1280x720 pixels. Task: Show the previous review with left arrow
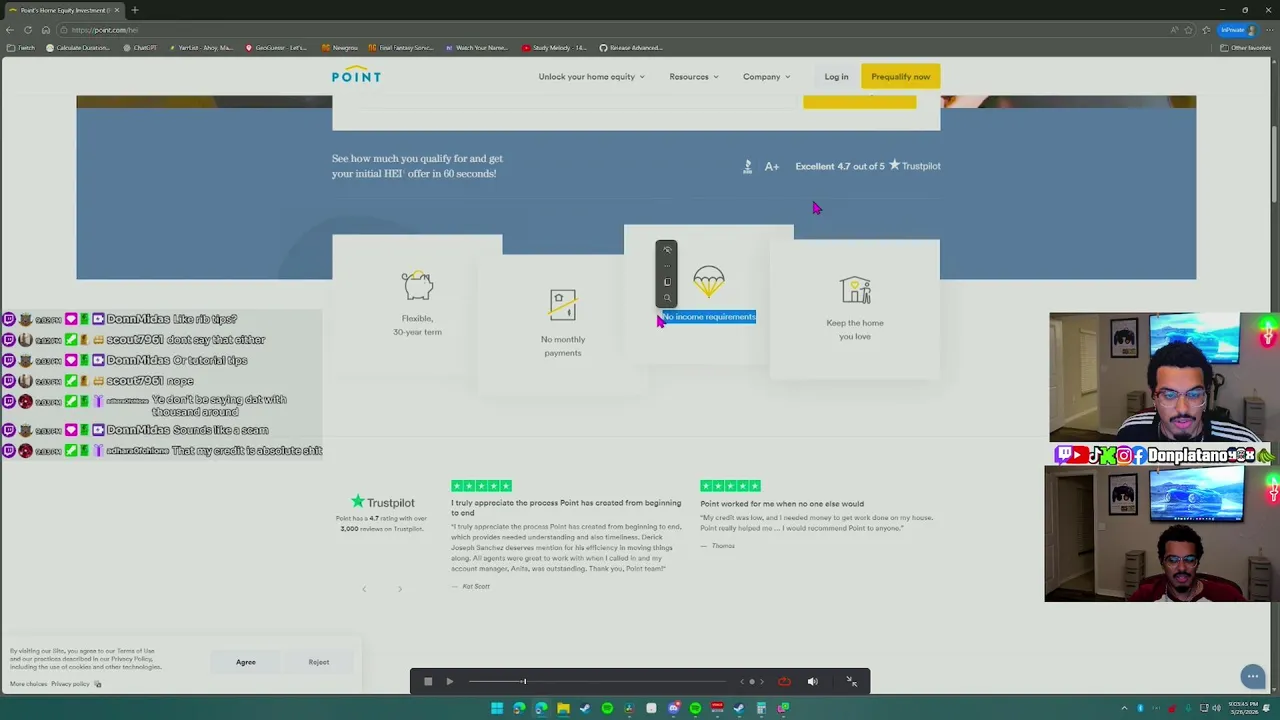[364, 589]
